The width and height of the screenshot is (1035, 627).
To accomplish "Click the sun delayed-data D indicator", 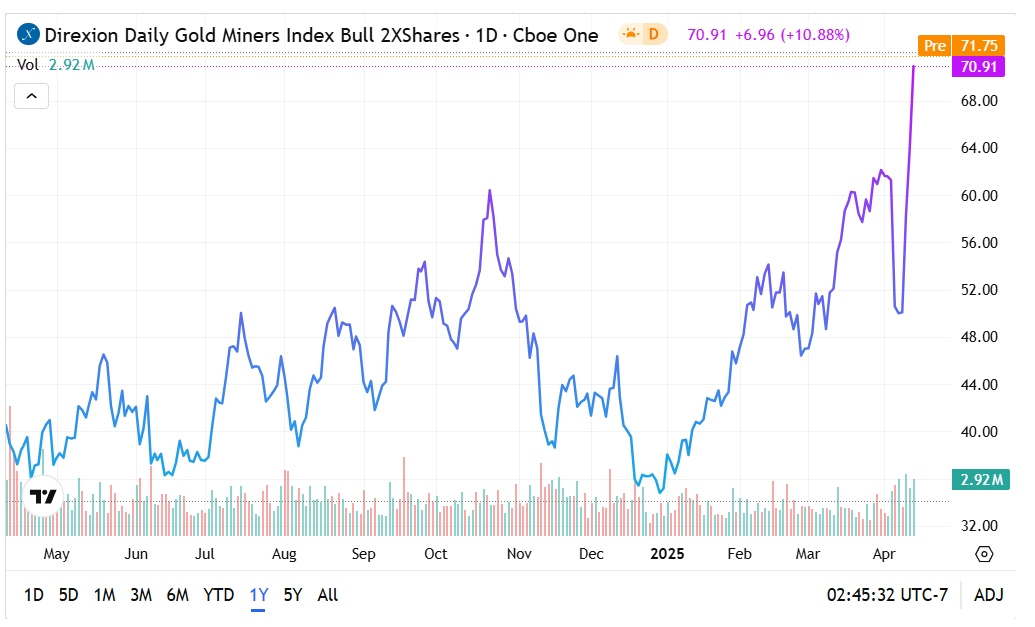I will [x=642, y=35].
